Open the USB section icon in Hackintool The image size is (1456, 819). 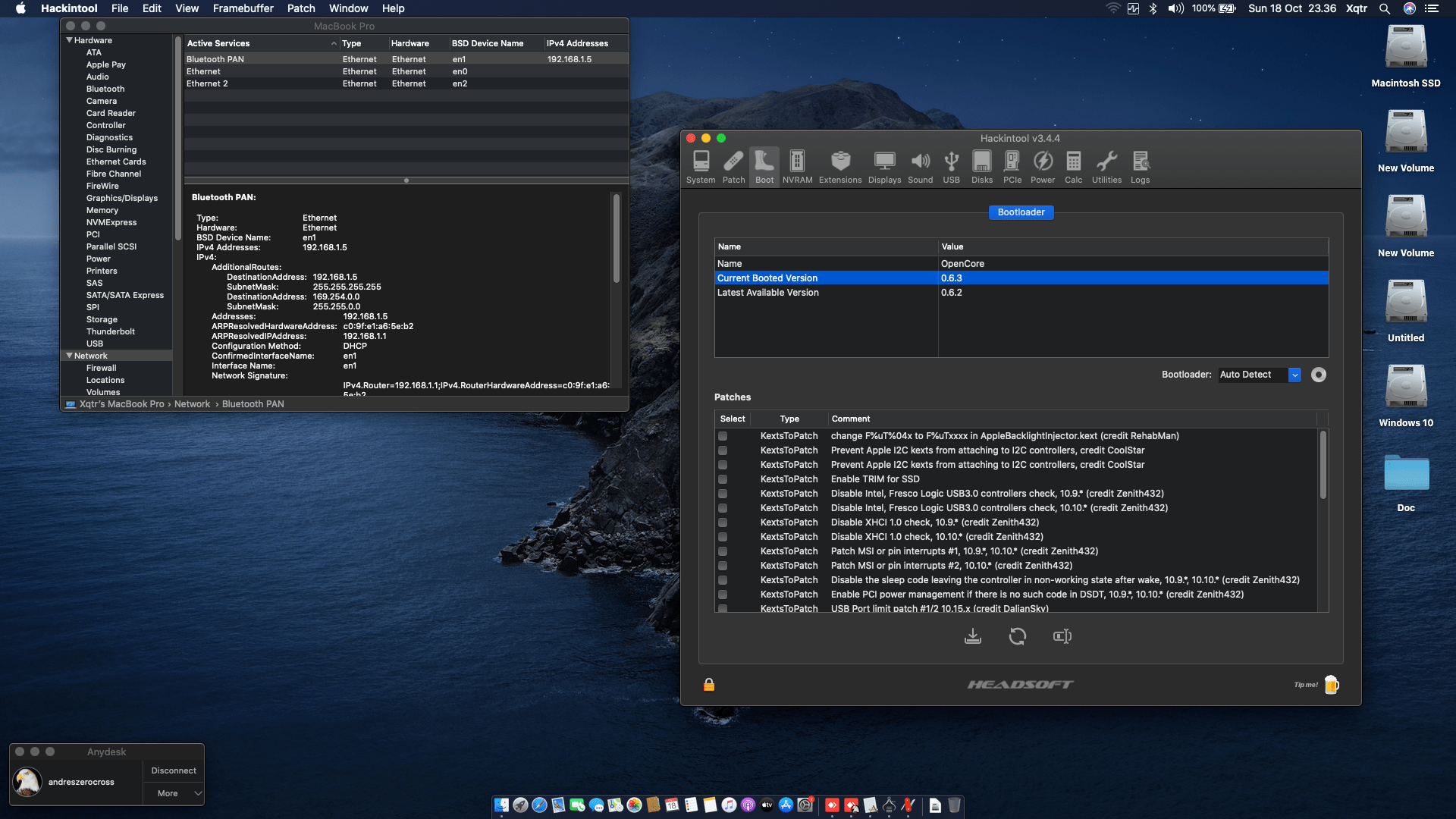pos(951,167)
